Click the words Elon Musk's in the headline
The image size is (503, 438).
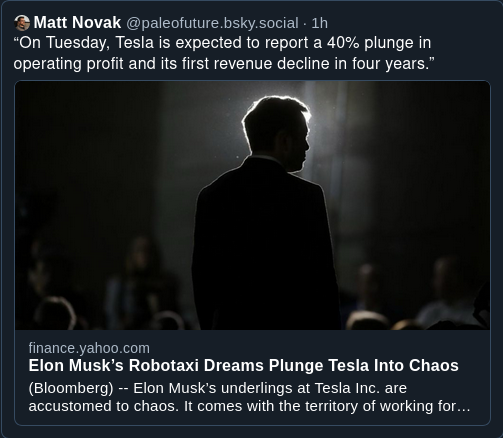coord(76,365)
